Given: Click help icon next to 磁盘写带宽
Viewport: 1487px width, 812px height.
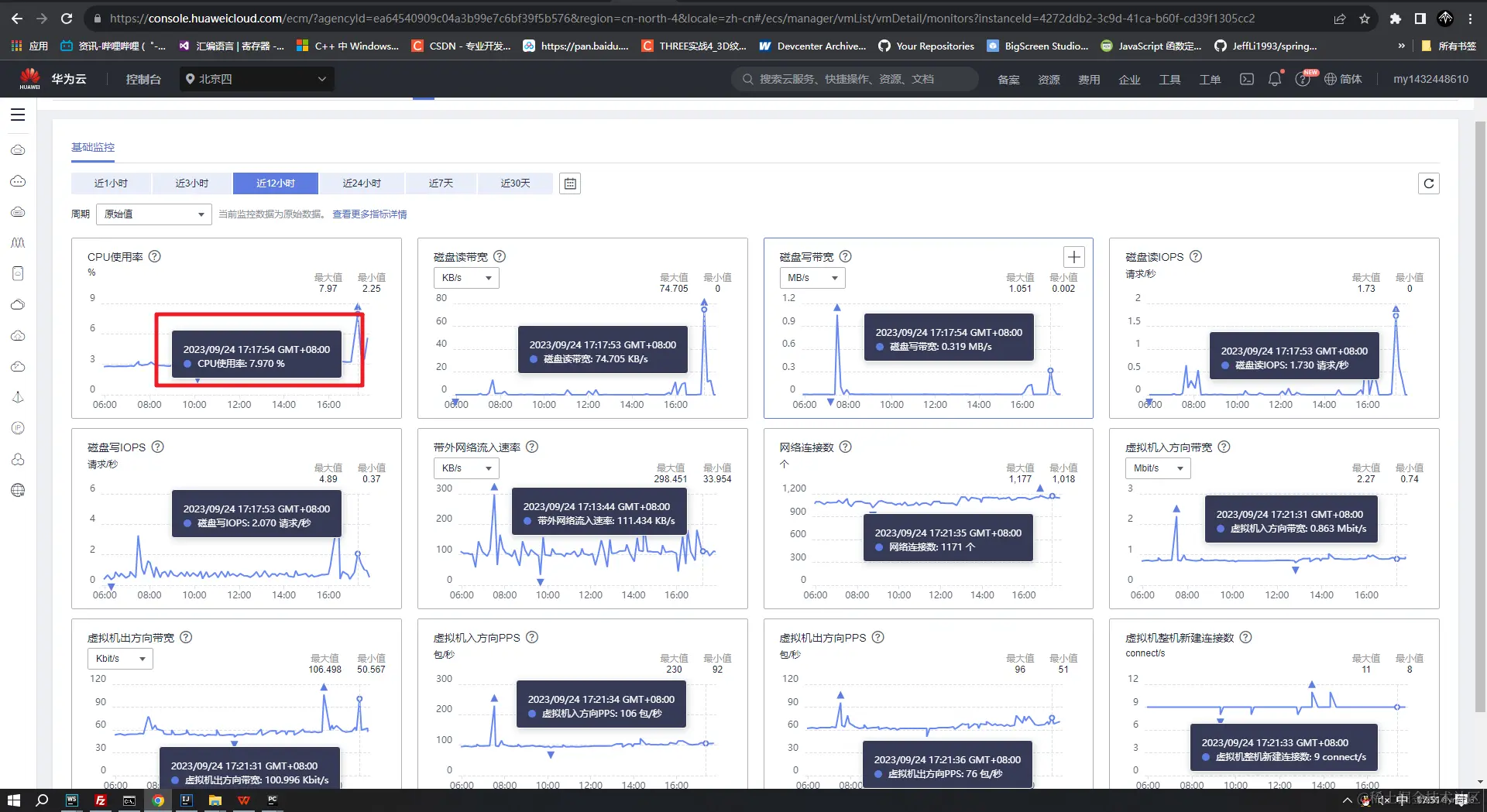Looking at the screenshot, I should point(846,256).
